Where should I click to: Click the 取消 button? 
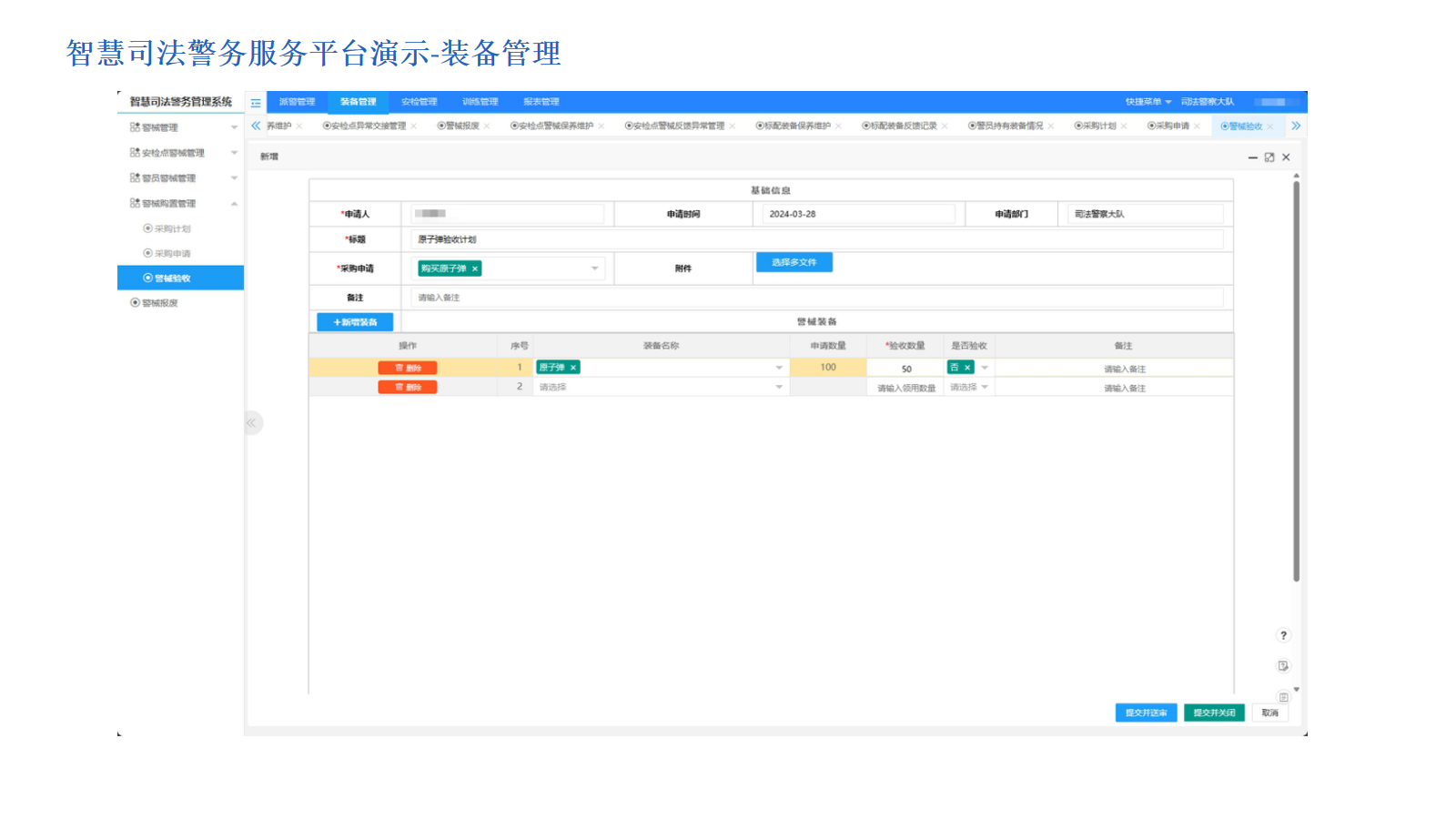point(1269,713)
